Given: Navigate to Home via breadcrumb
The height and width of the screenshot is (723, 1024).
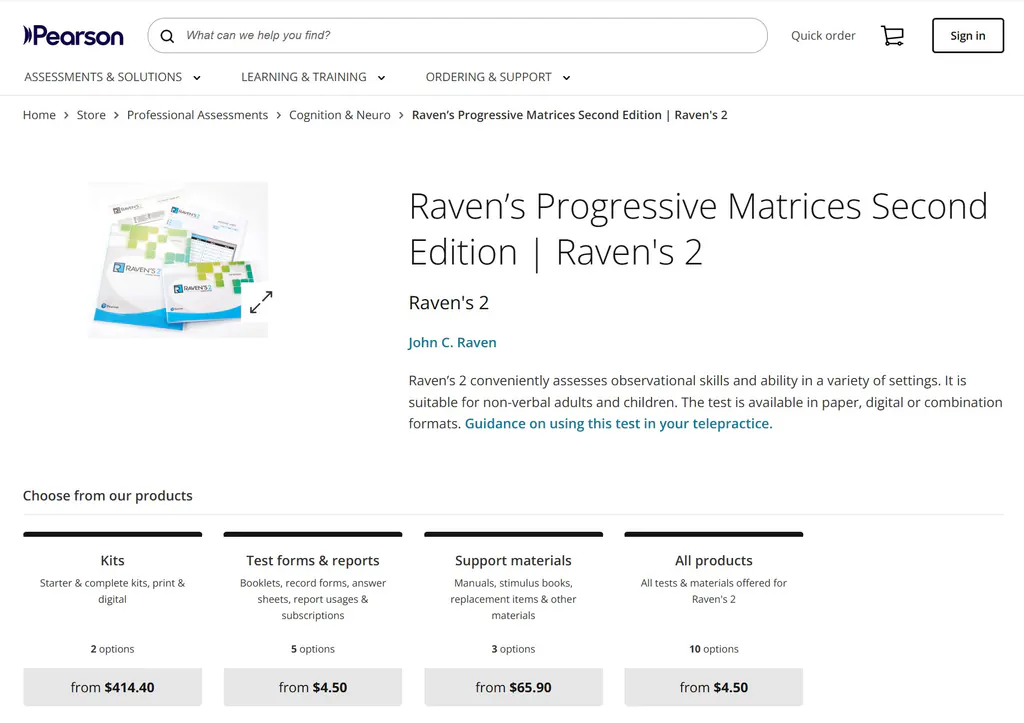Looking at the screenshot, I should (x=39, y=115).
